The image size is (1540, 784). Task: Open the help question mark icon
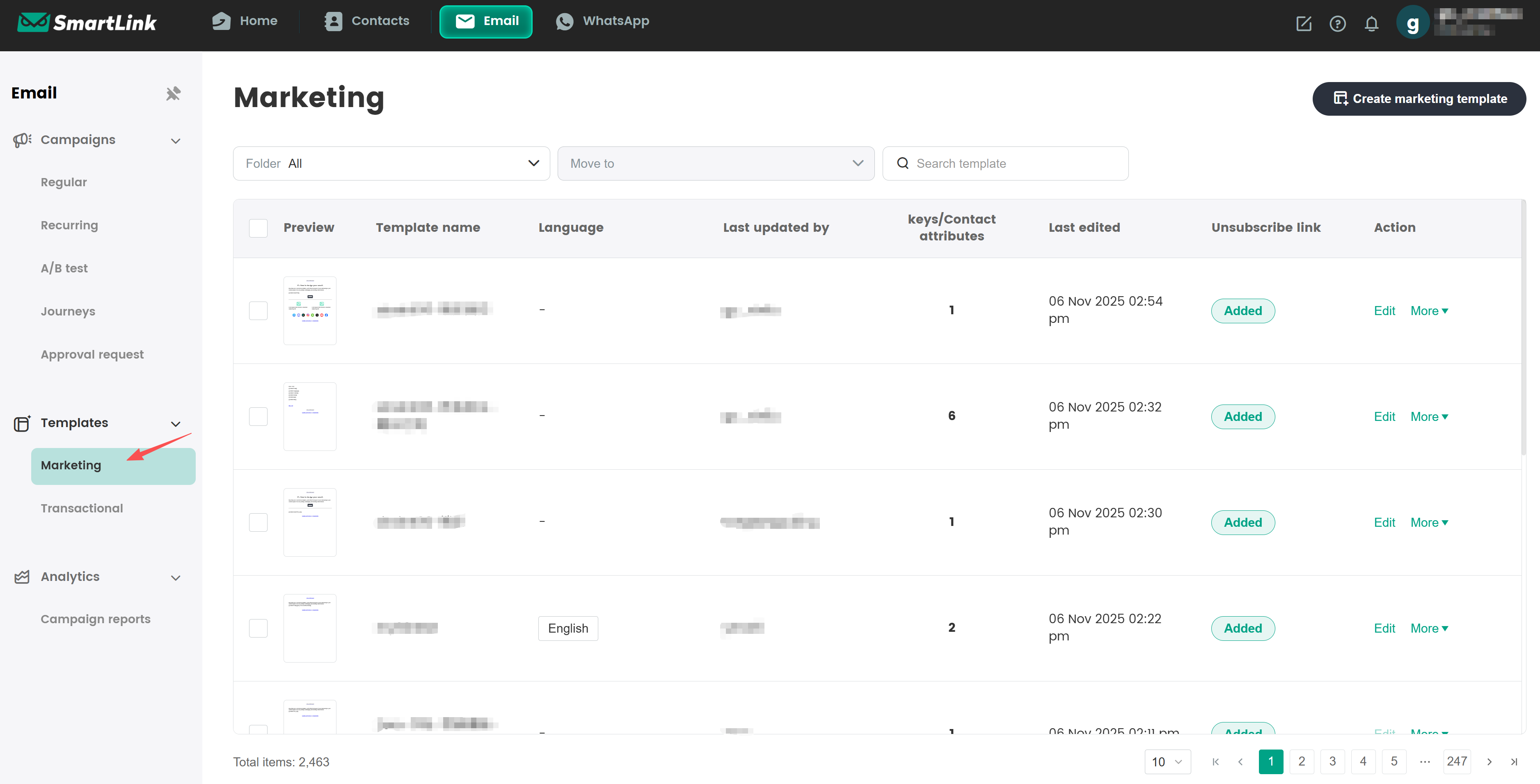(1337, 23)
